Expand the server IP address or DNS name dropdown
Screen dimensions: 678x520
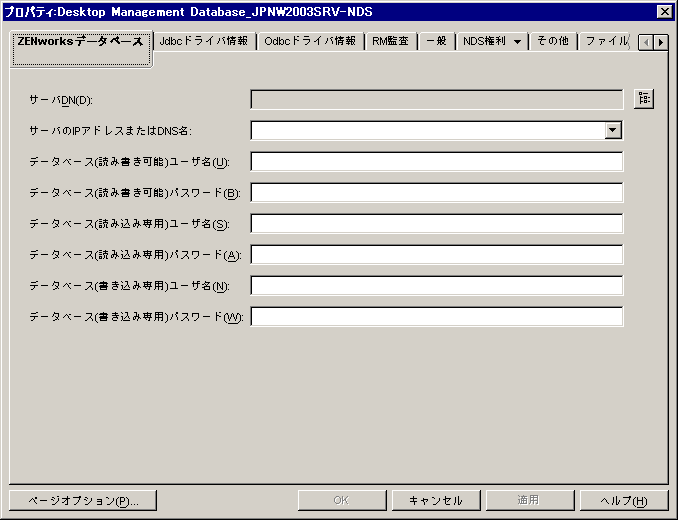(613, 130)
